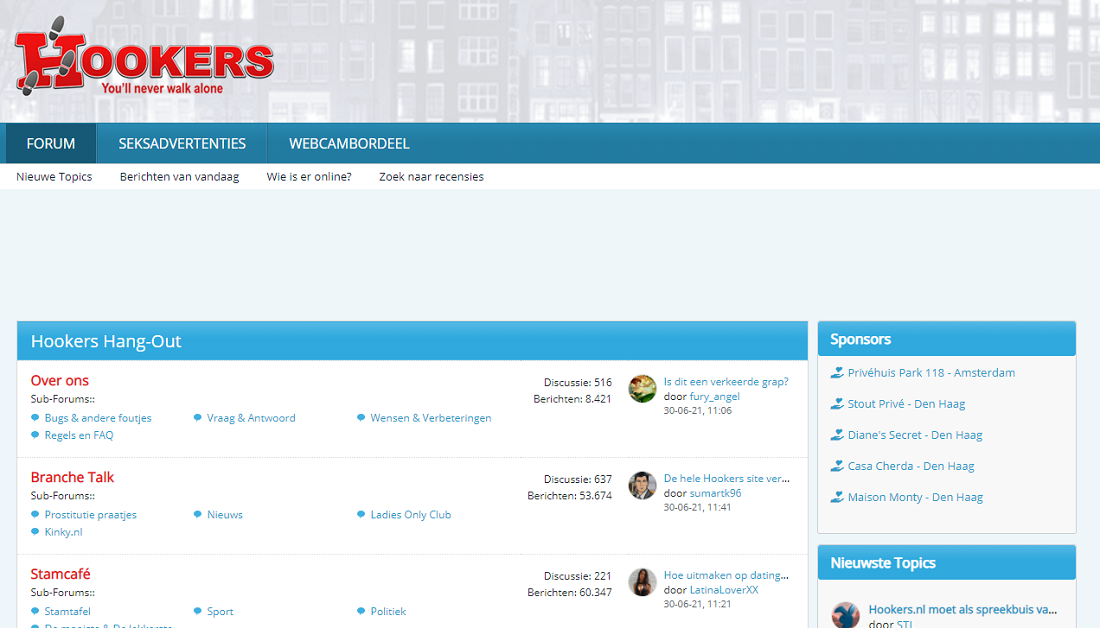Screen dimensions: 1100x628
Task: Visit sponsor Diane's Secret - Den Haag
Action: tap(915, 435)
